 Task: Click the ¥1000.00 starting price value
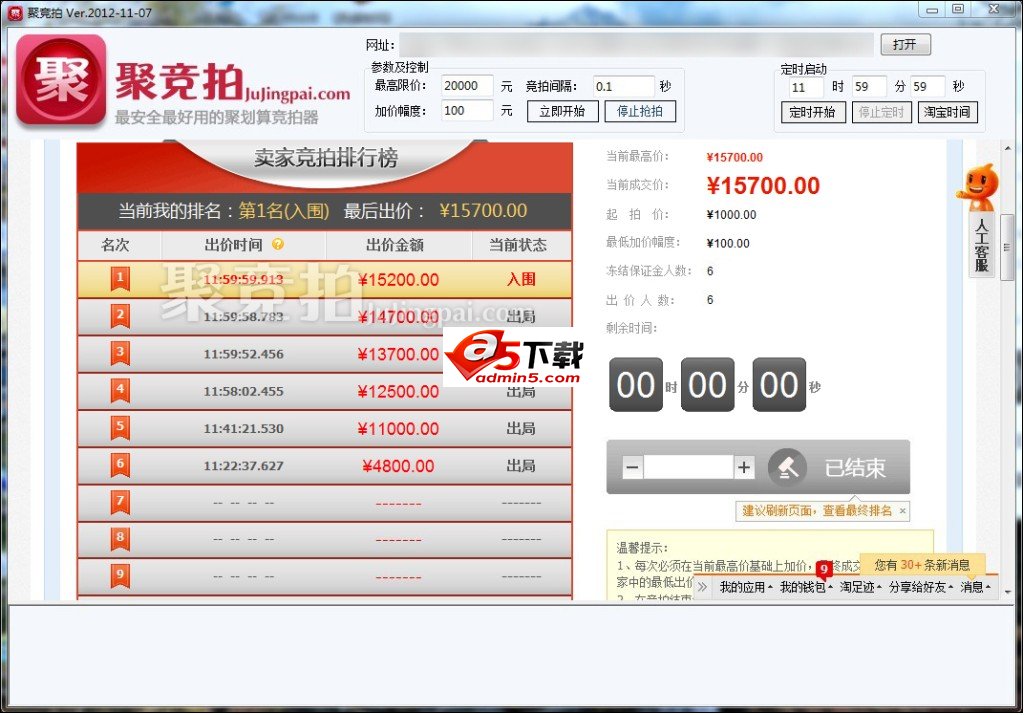point(733,215)
